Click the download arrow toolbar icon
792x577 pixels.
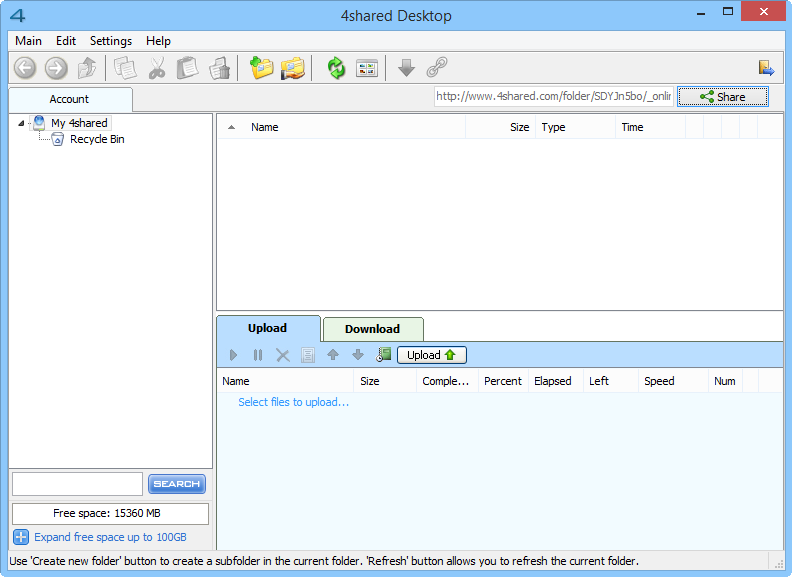[406, 68]
